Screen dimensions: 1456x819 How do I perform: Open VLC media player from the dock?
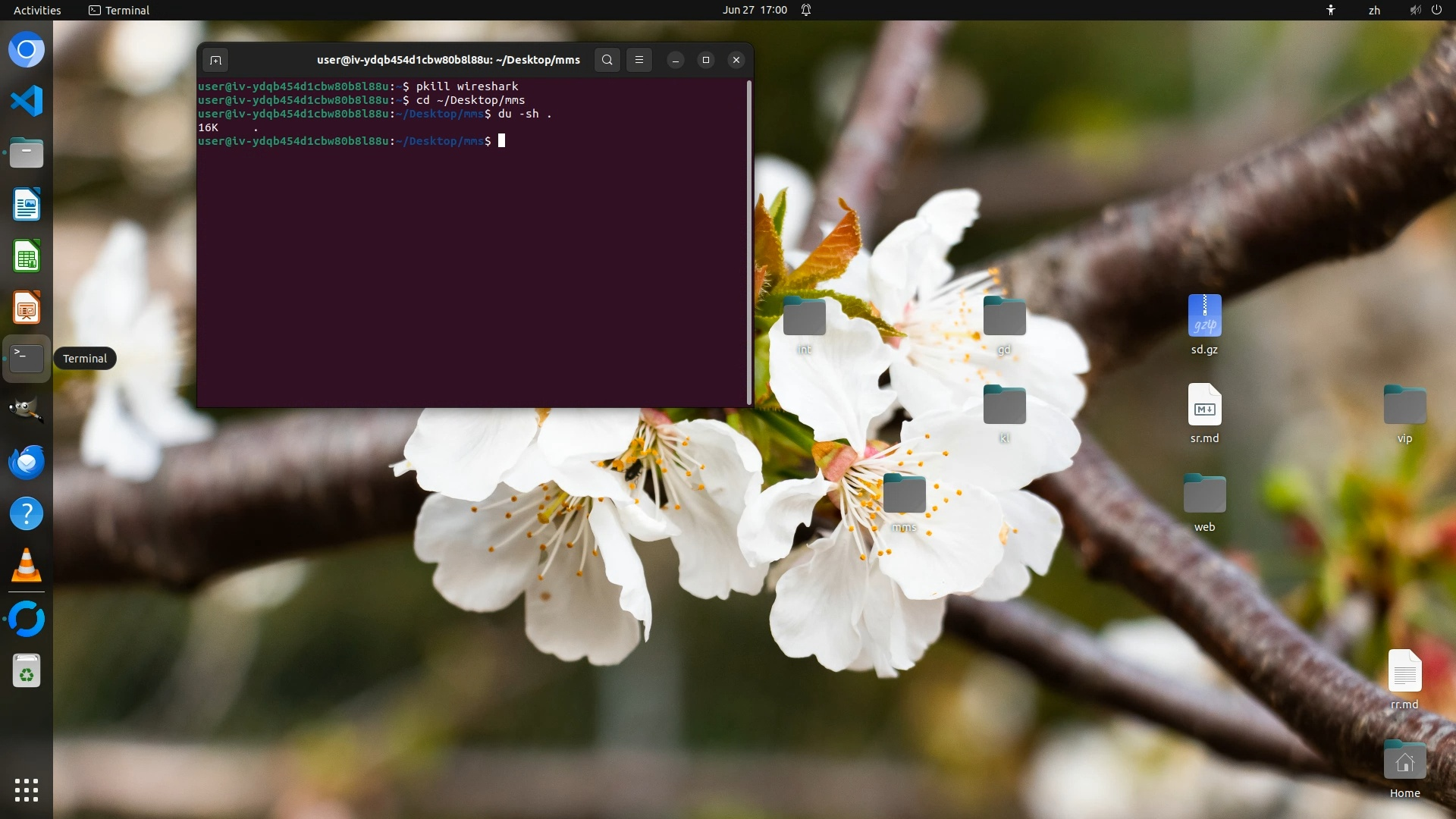pyautogui.click(x=27, y=566)
